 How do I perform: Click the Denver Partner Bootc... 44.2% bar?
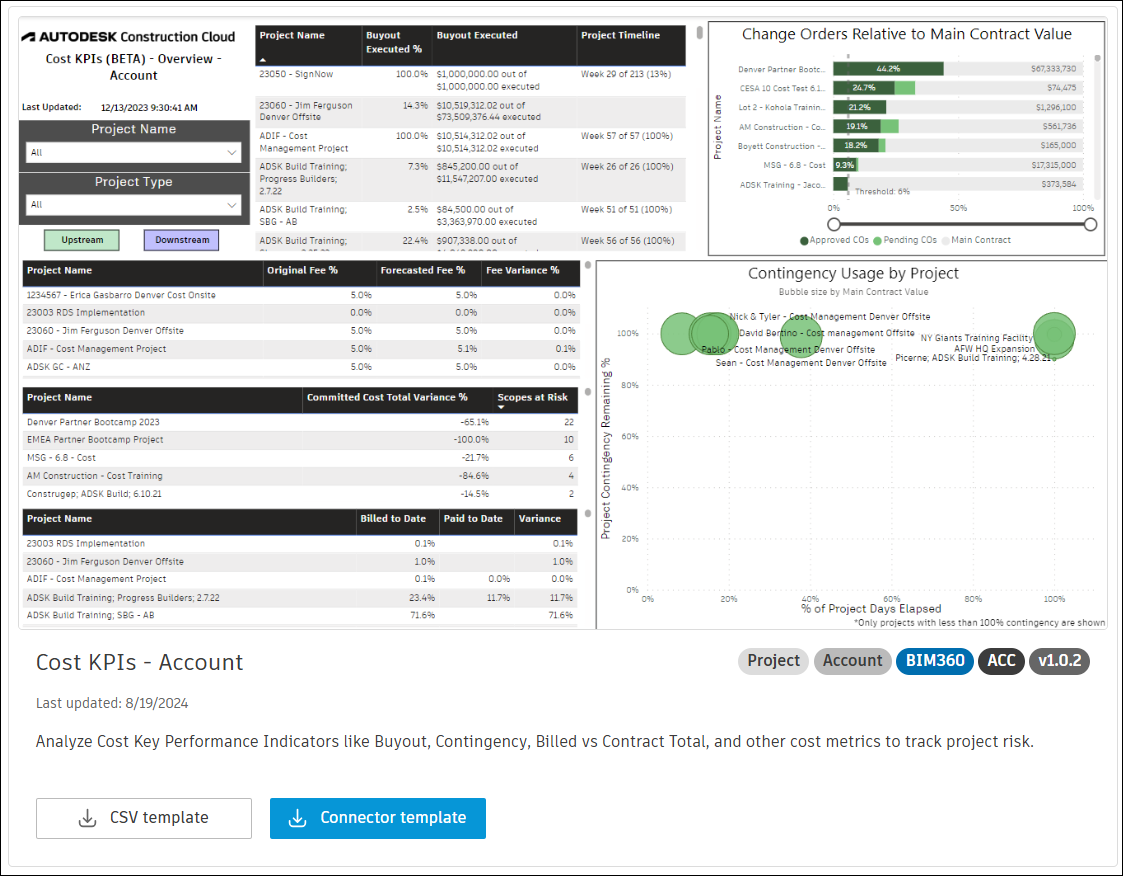pos(888,69)
